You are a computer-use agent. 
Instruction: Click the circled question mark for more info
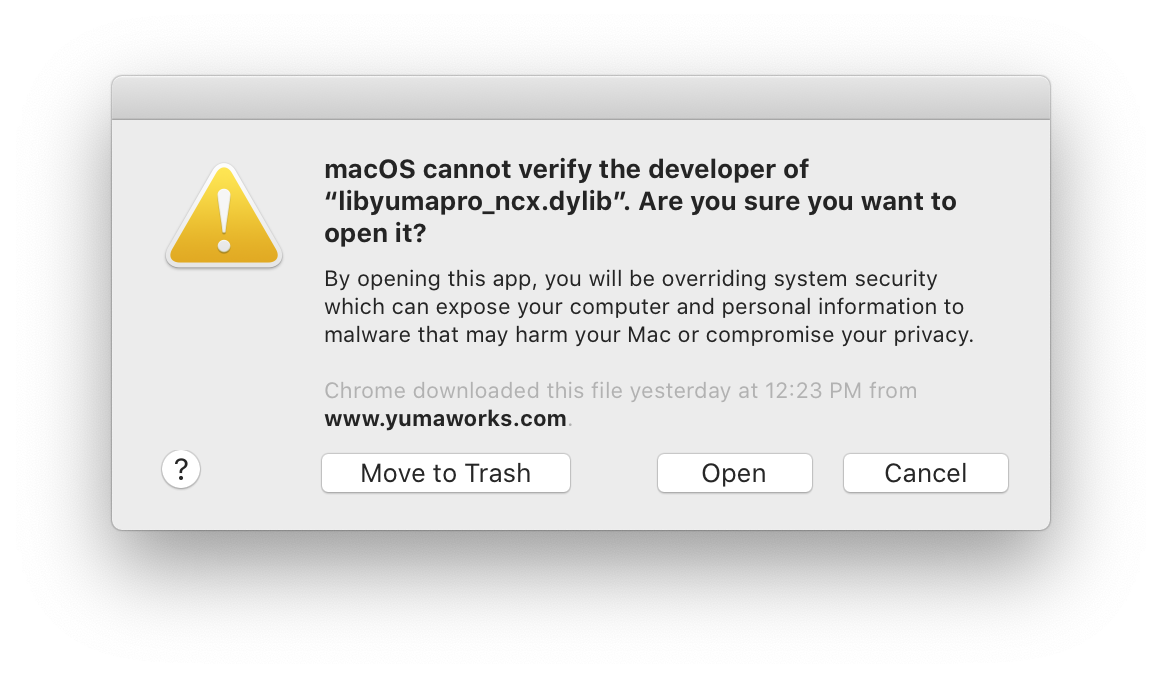coord(181,469)
